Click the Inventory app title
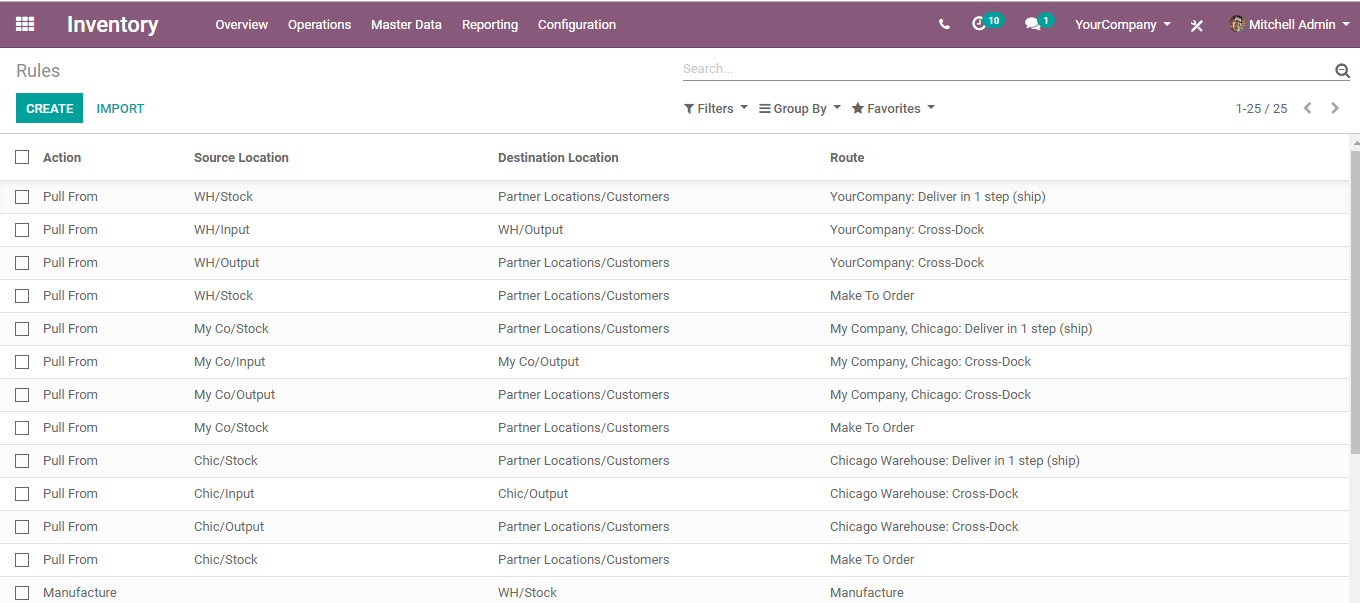 click(112, 24)
